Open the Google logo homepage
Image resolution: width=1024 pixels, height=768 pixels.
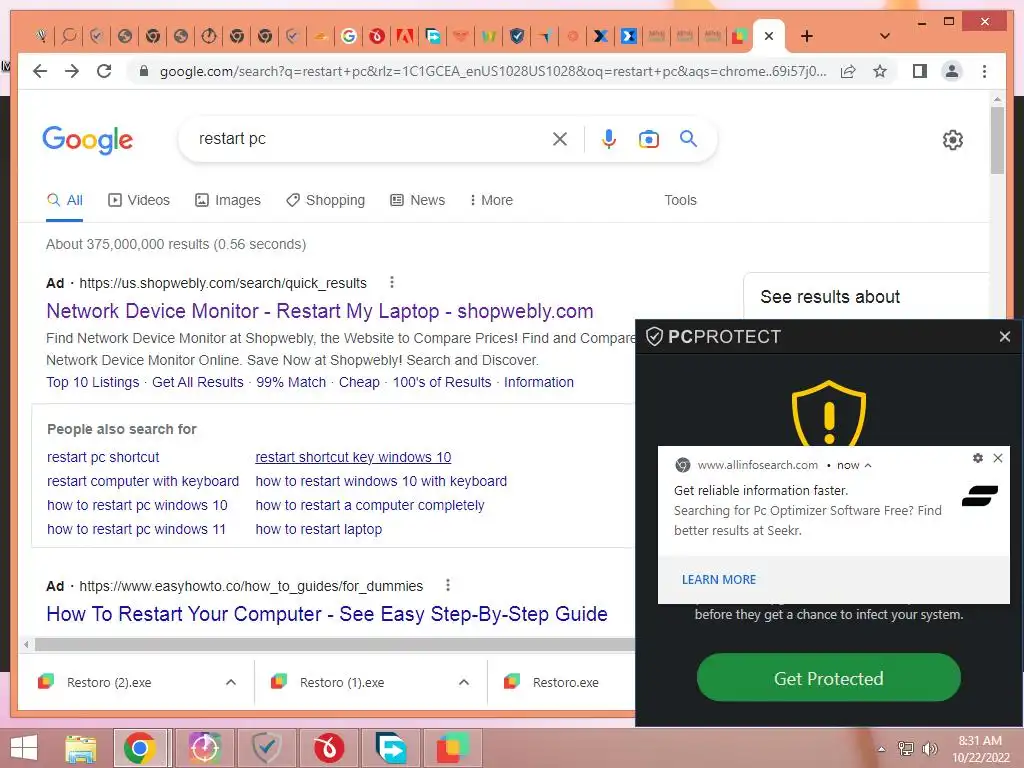point(88,140)
